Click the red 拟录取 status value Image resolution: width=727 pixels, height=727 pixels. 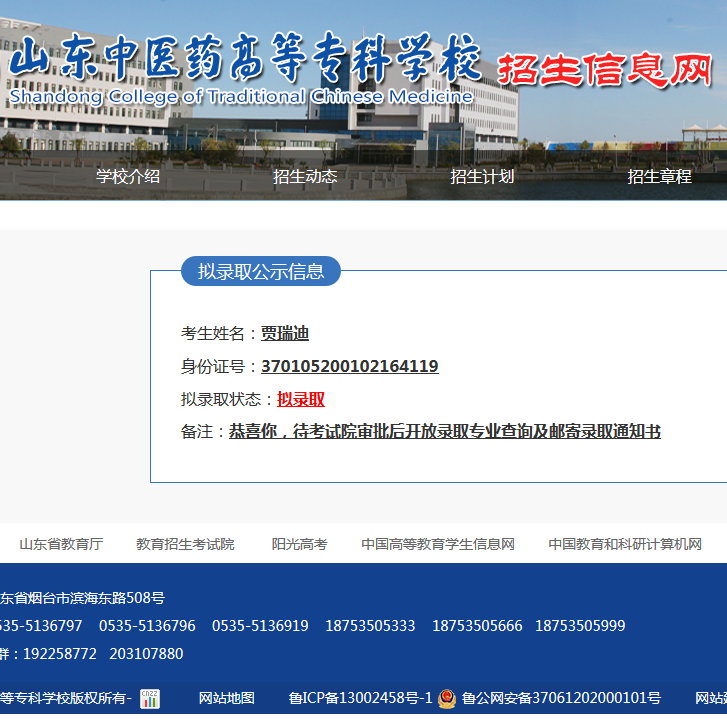coord(300,399)
